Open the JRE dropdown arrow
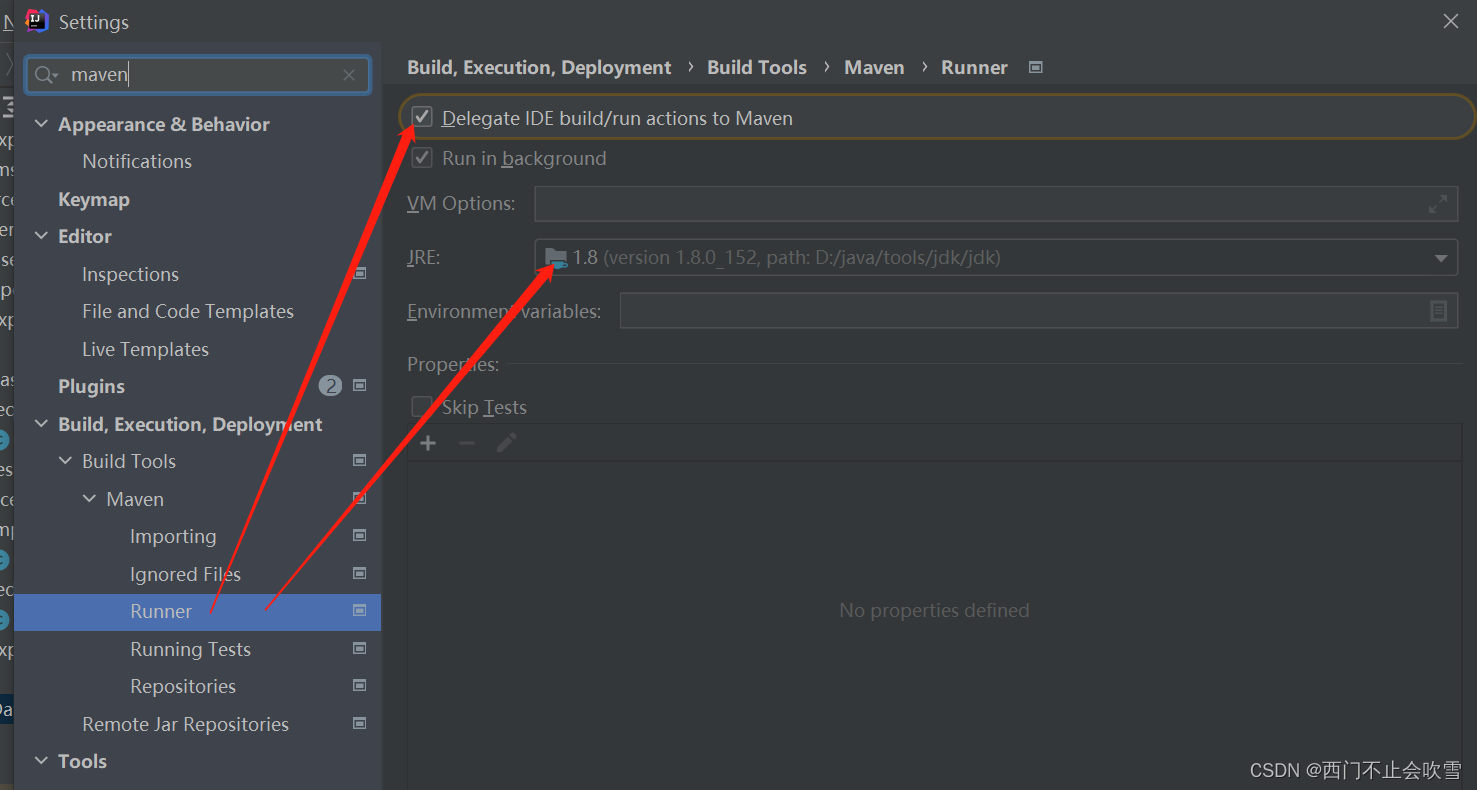1477x790 pixels. pyautogui.click(x=1440, y=258)
